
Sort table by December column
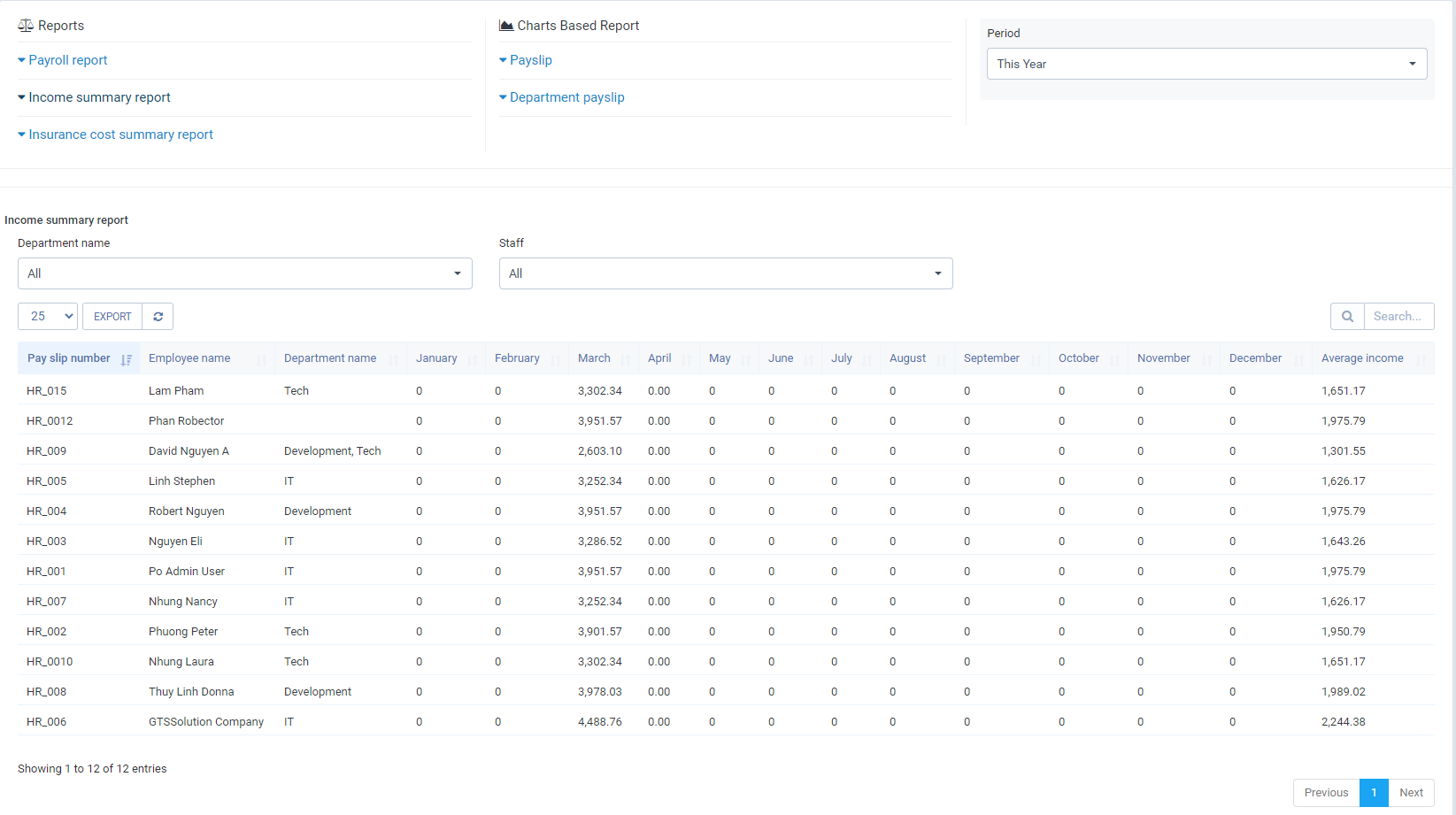1267,358
